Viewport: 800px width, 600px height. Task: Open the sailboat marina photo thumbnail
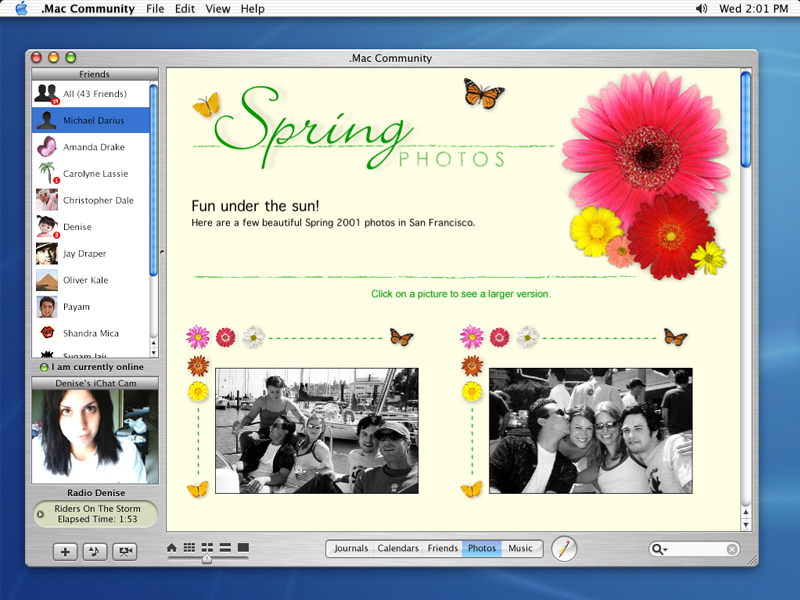317,431
